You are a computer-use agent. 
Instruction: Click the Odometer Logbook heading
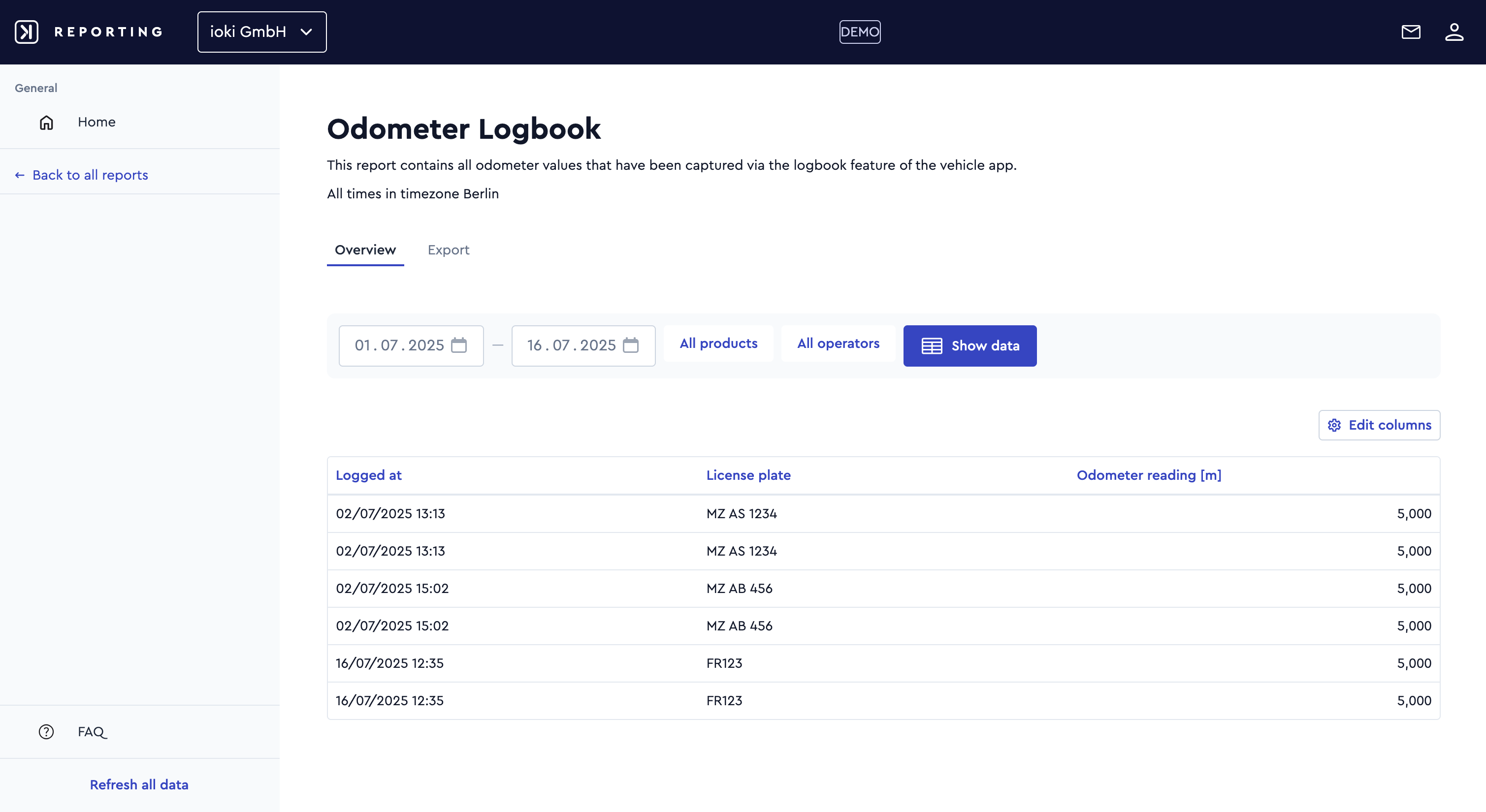[x=464, y=128]
